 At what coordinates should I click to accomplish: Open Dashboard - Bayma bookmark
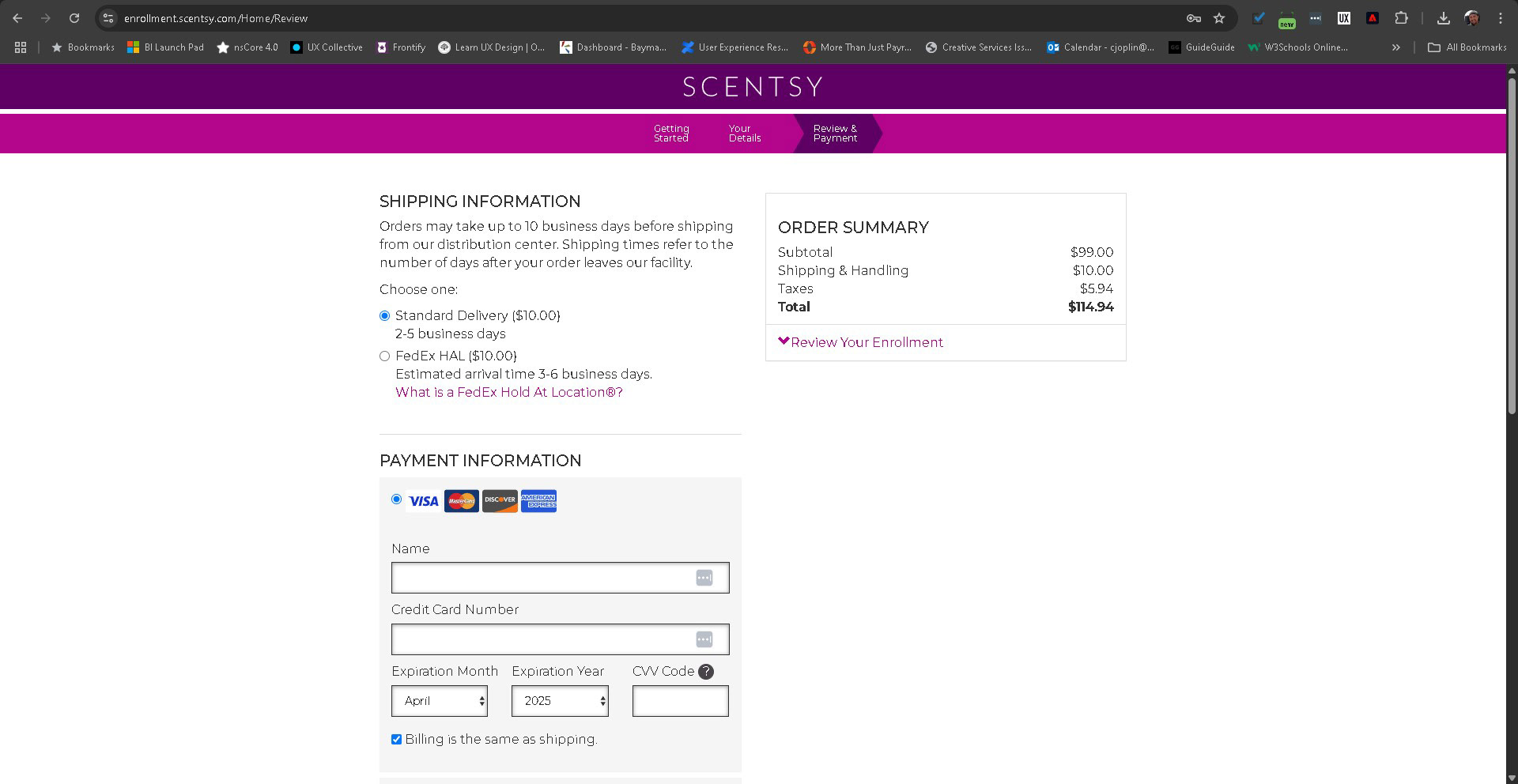[613, 47]
